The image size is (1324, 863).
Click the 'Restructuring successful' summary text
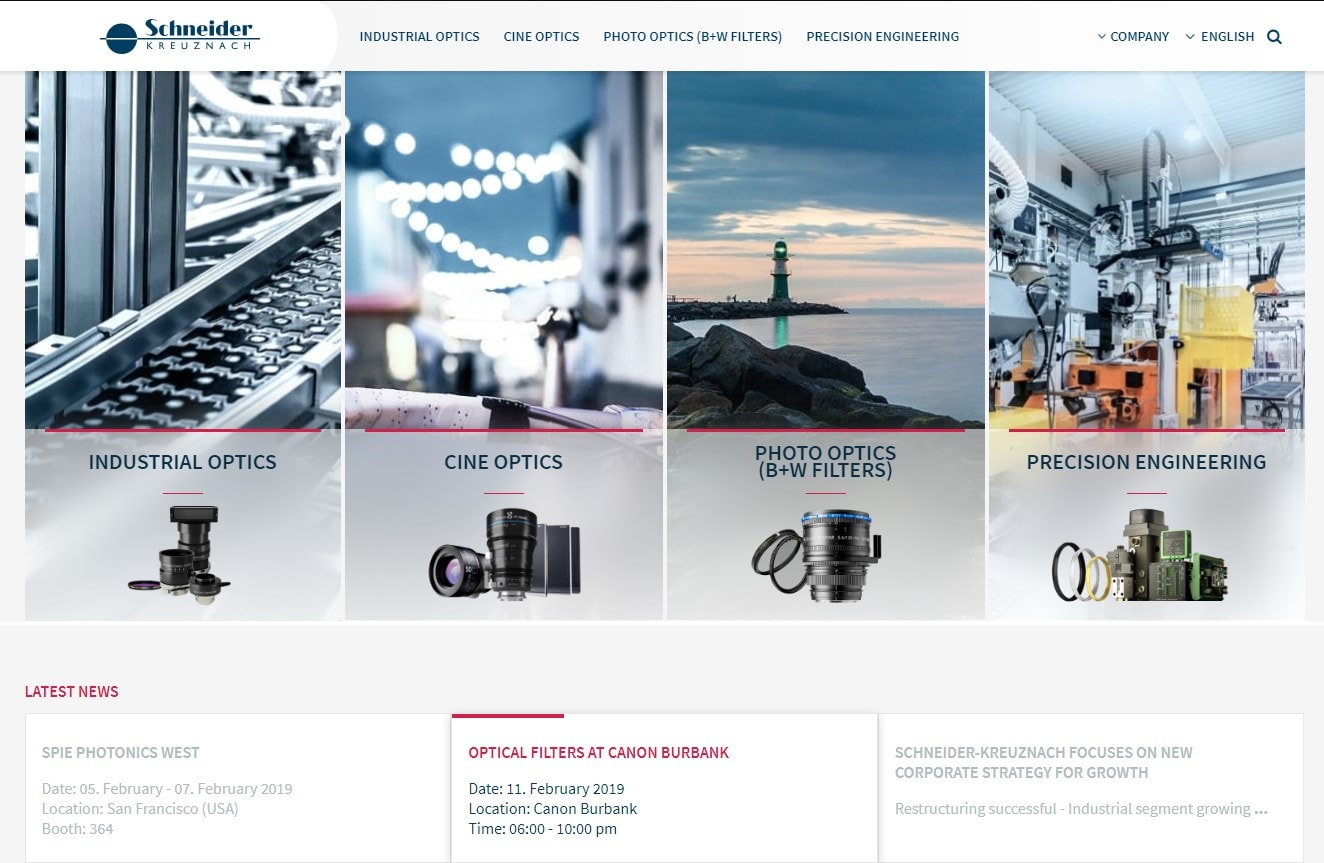[1081, 809]
